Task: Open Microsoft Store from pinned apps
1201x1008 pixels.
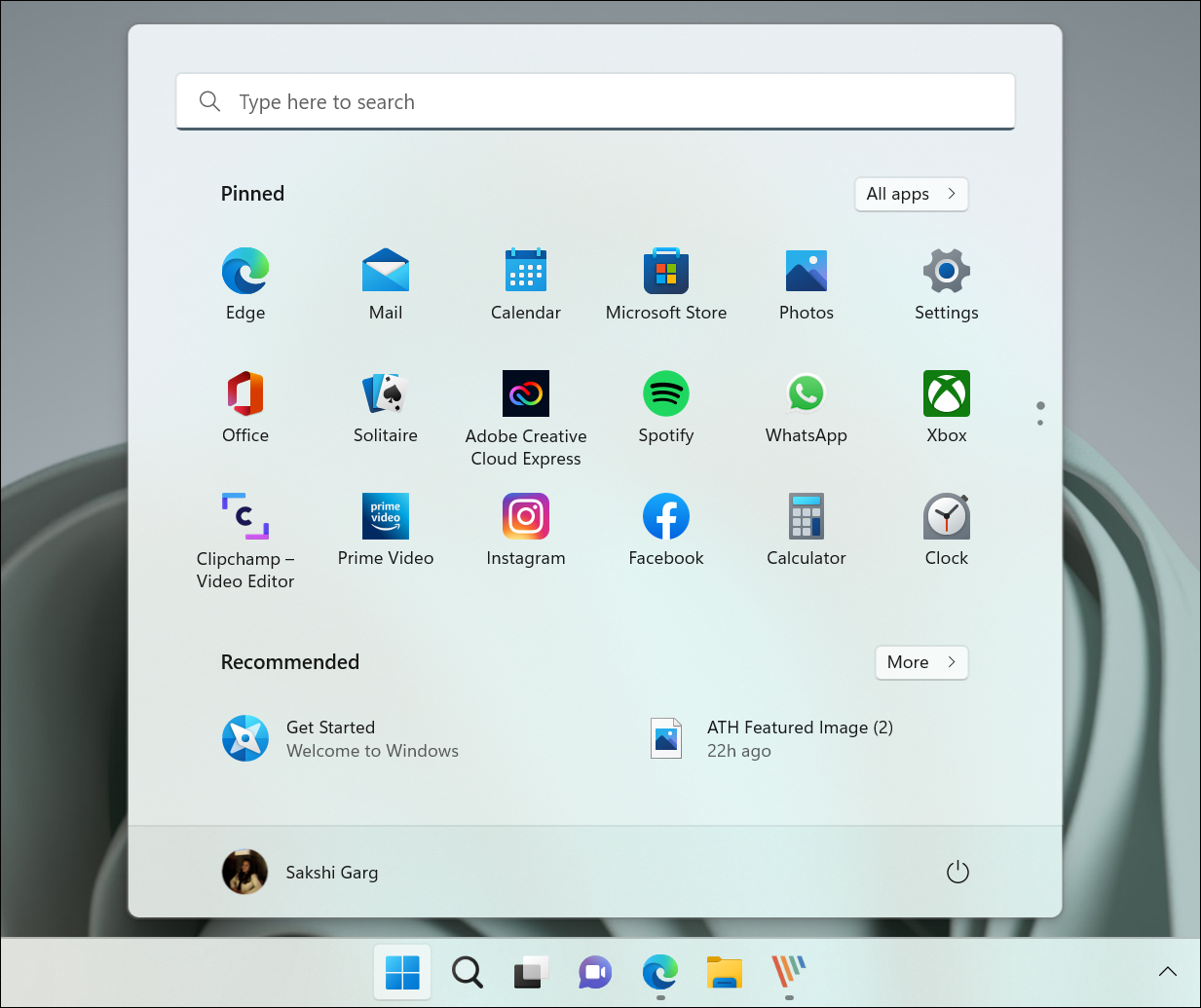Action: pos(666,283)
